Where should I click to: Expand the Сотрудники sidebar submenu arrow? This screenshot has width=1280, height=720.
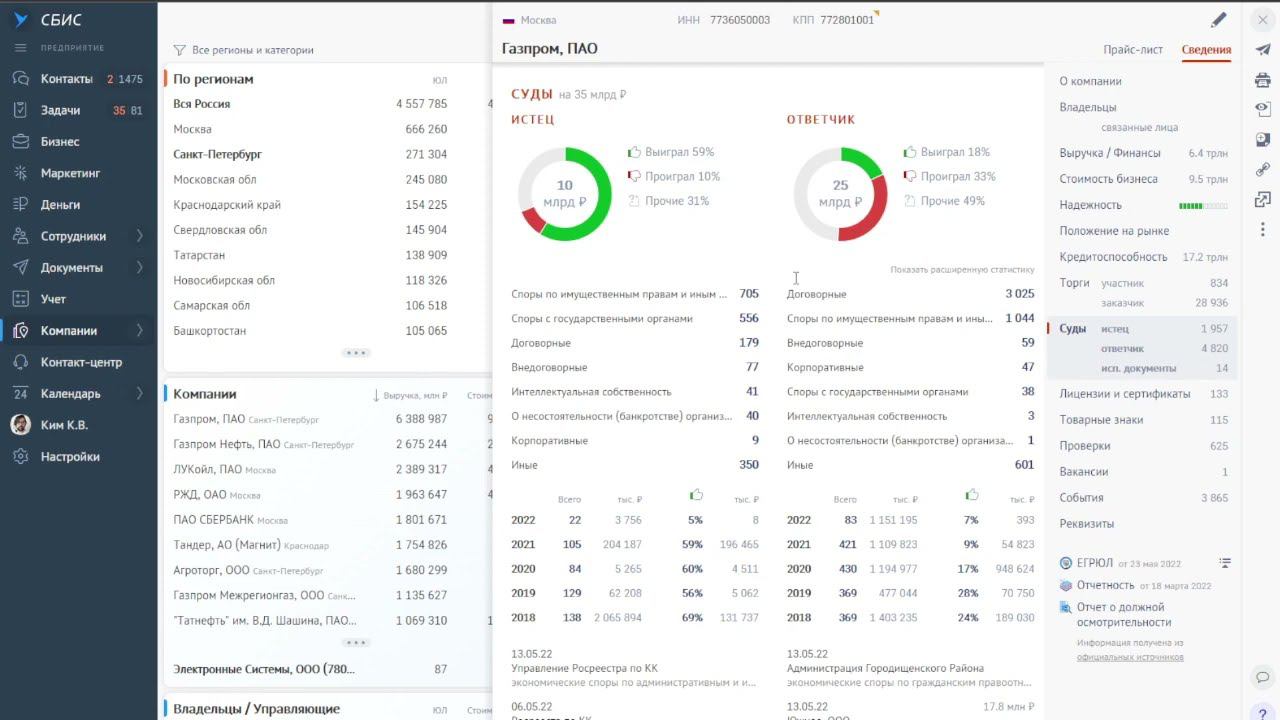140,236
